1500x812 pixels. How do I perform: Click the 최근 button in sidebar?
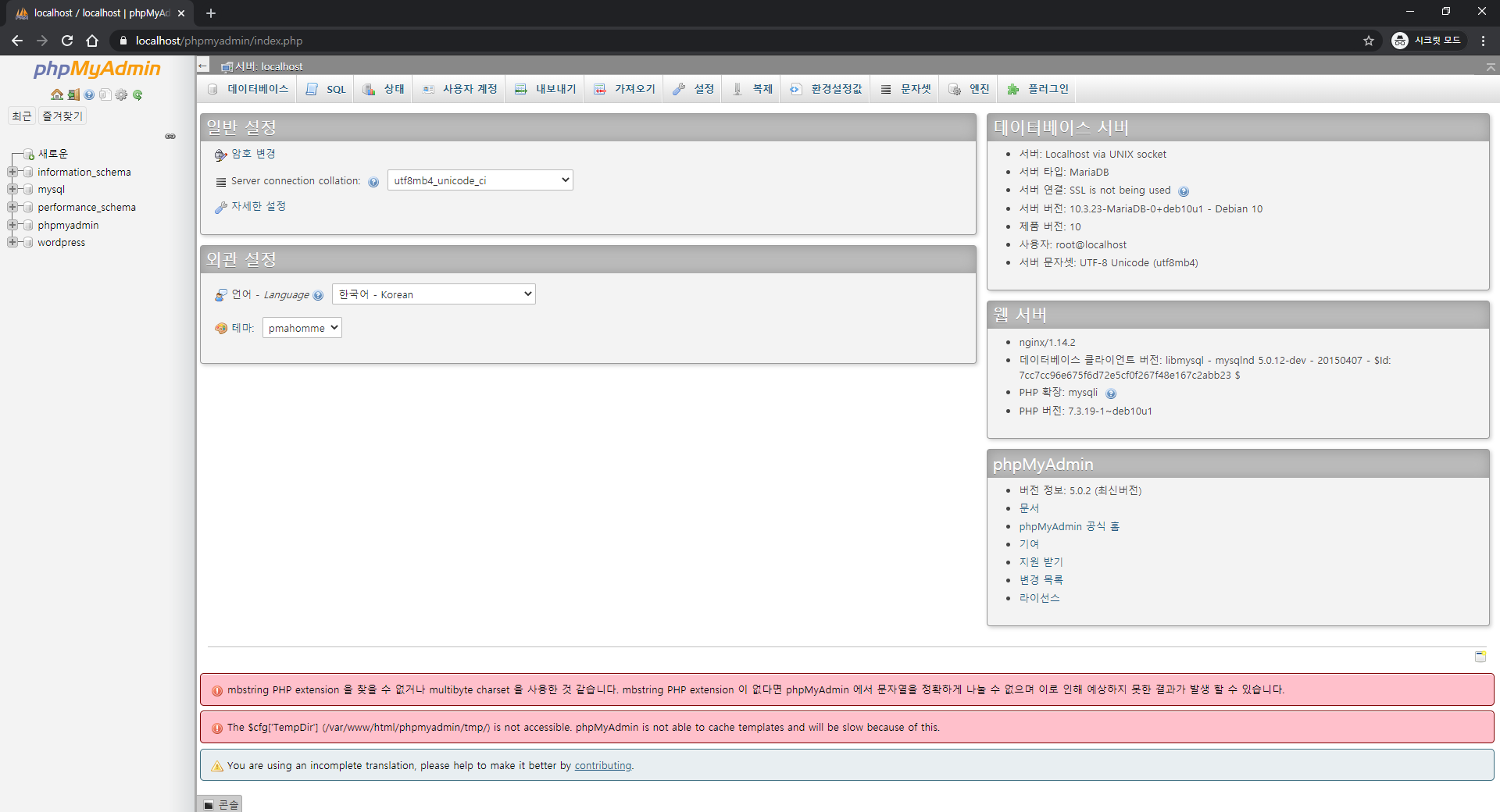pyautogui.click(x=21, y=116)
